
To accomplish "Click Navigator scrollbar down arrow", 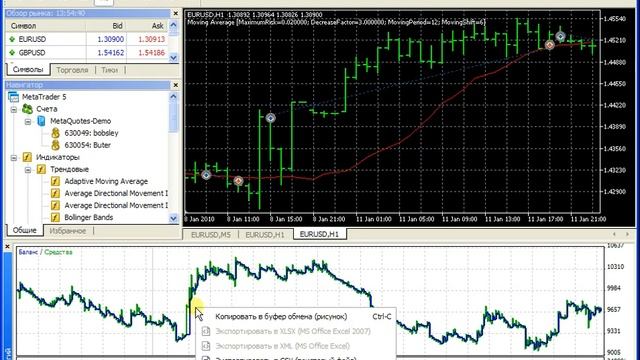I will (173, 218).
